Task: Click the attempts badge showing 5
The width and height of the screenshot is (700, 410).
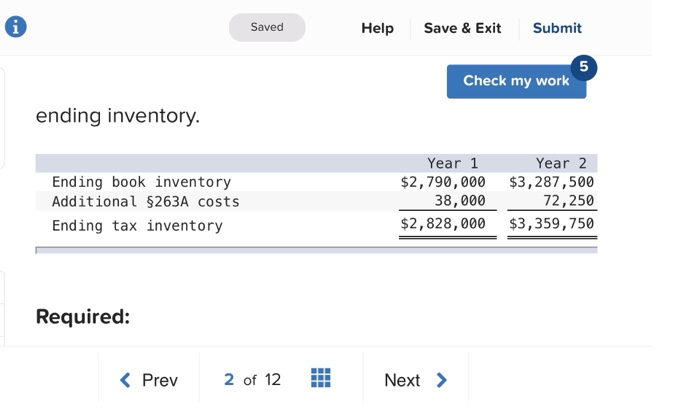Action: pyautogui.click(x=583, y=67)
